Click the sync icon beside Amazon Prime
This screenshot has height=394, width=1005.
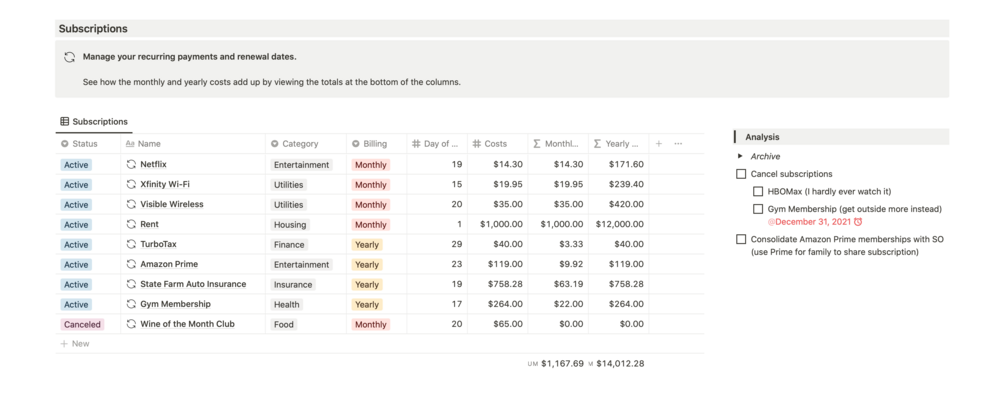(131, 264)
